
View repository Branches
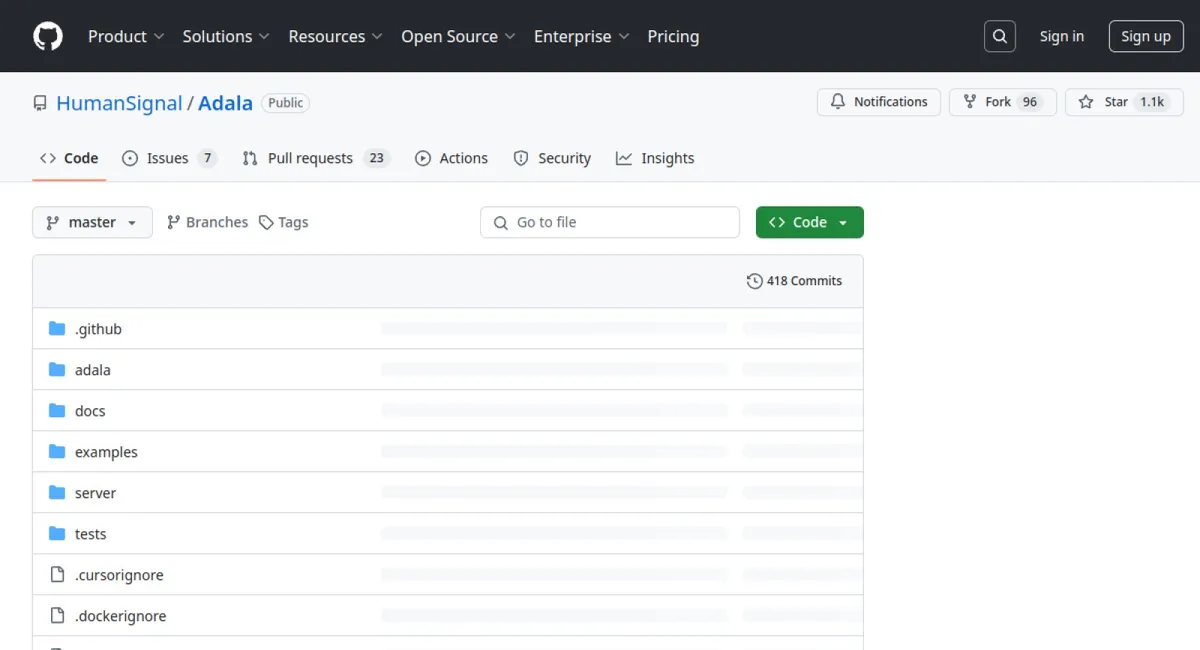point(207,222)
